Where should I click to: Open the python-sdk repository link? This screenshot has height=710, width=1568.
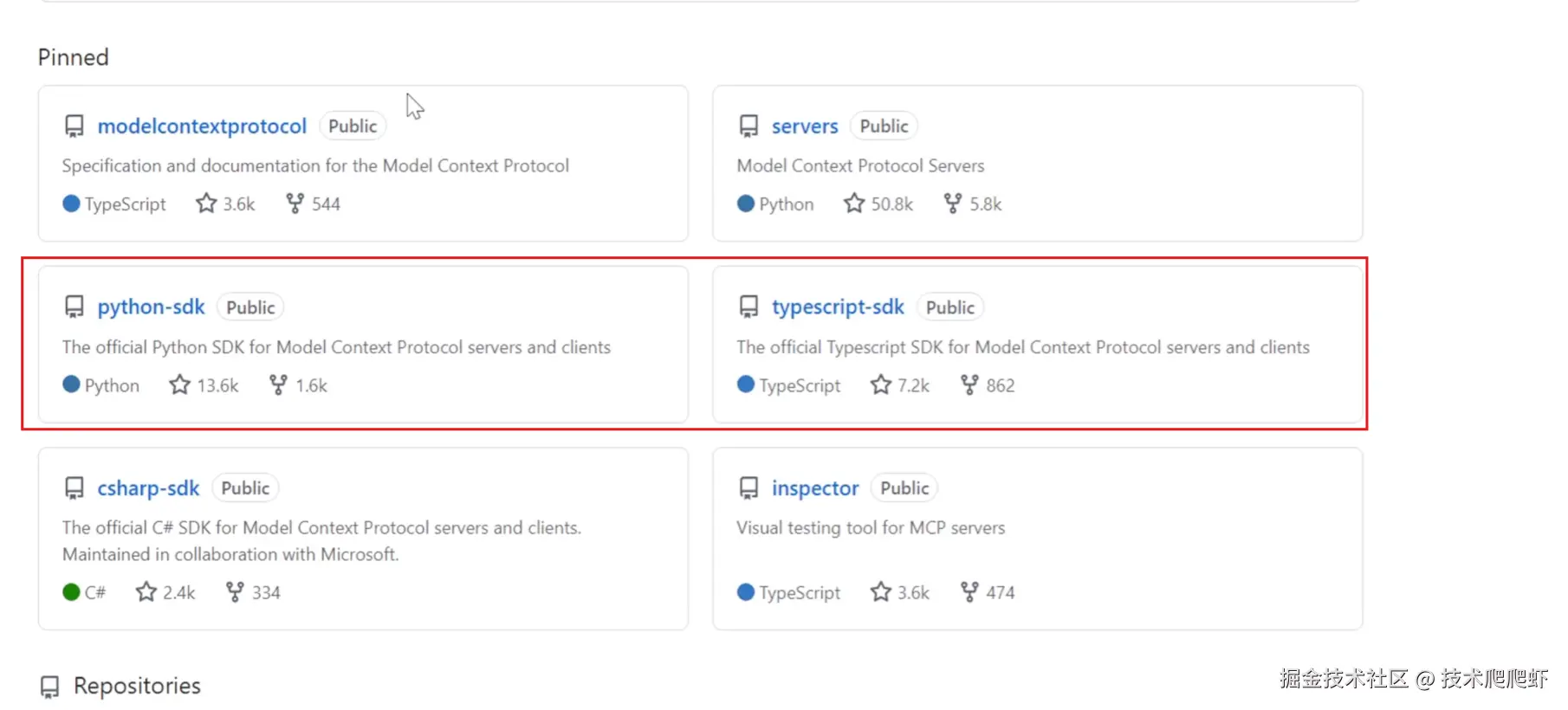[151, 307]
